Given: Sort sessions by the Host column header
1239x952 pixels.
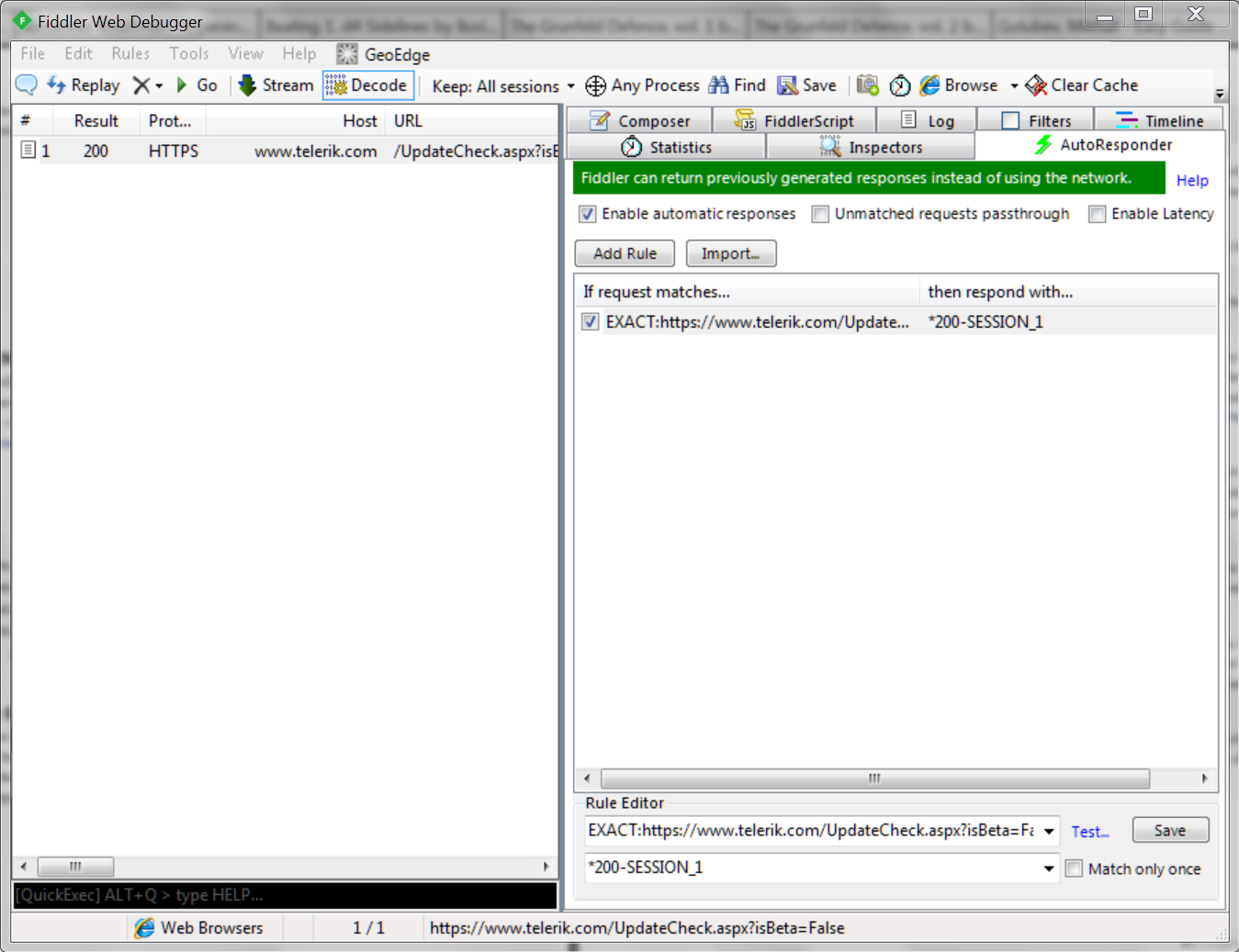Looking at the screenshot, I should click(296, 121).
